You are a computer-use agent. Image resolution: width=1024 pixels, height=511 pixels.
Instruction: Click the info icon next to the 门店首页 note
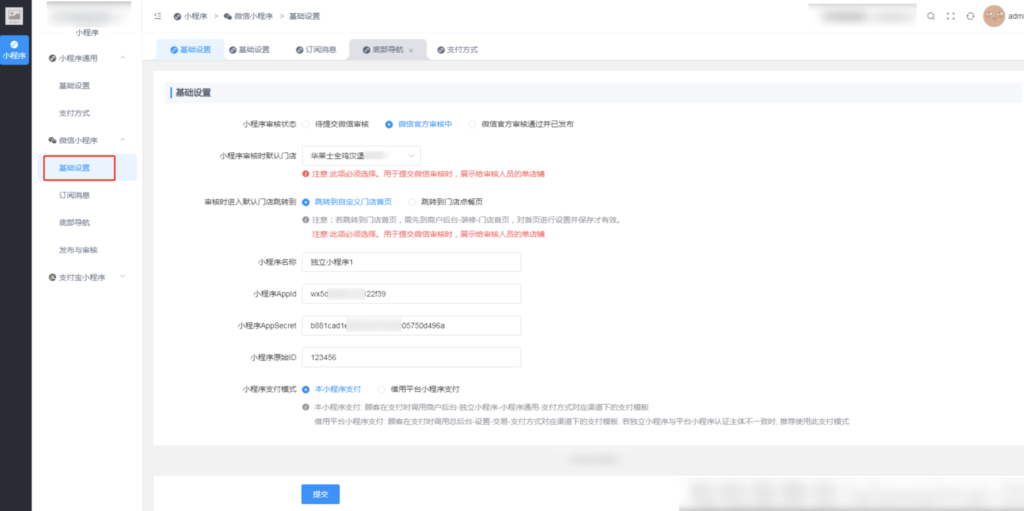(x=305, y=220)
